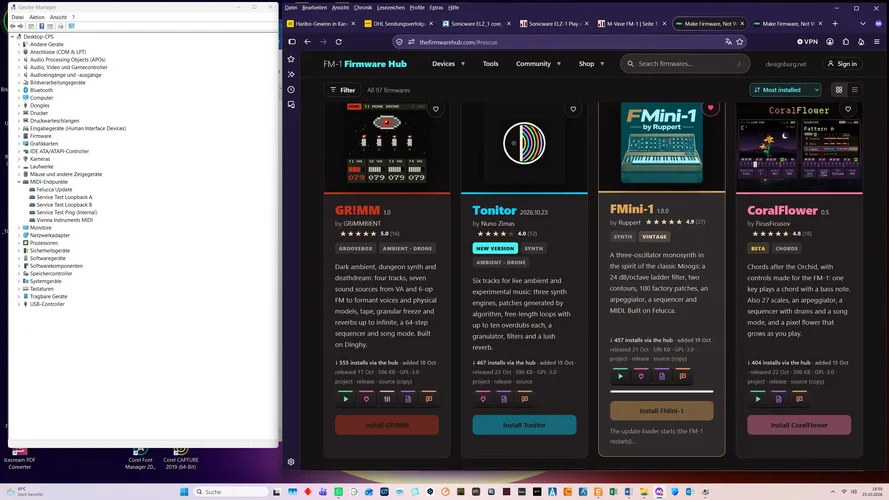The width and height of the screenshot is (889, 500).
Task: Open the Aktion menu in the Geräte-Manager
Action: [37, 17]
